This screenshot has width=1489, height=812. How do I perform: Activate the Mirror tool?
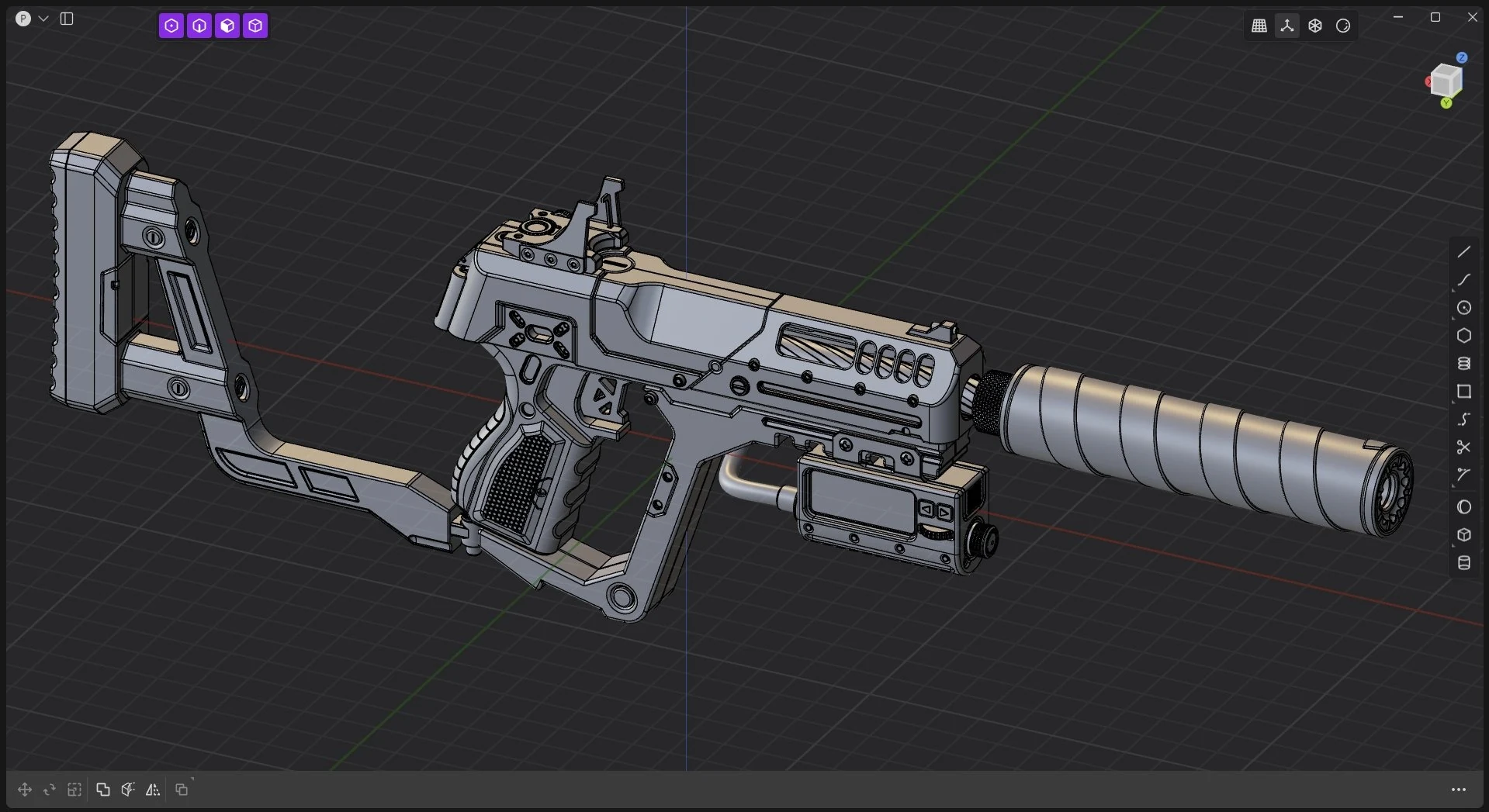(153, 790)
